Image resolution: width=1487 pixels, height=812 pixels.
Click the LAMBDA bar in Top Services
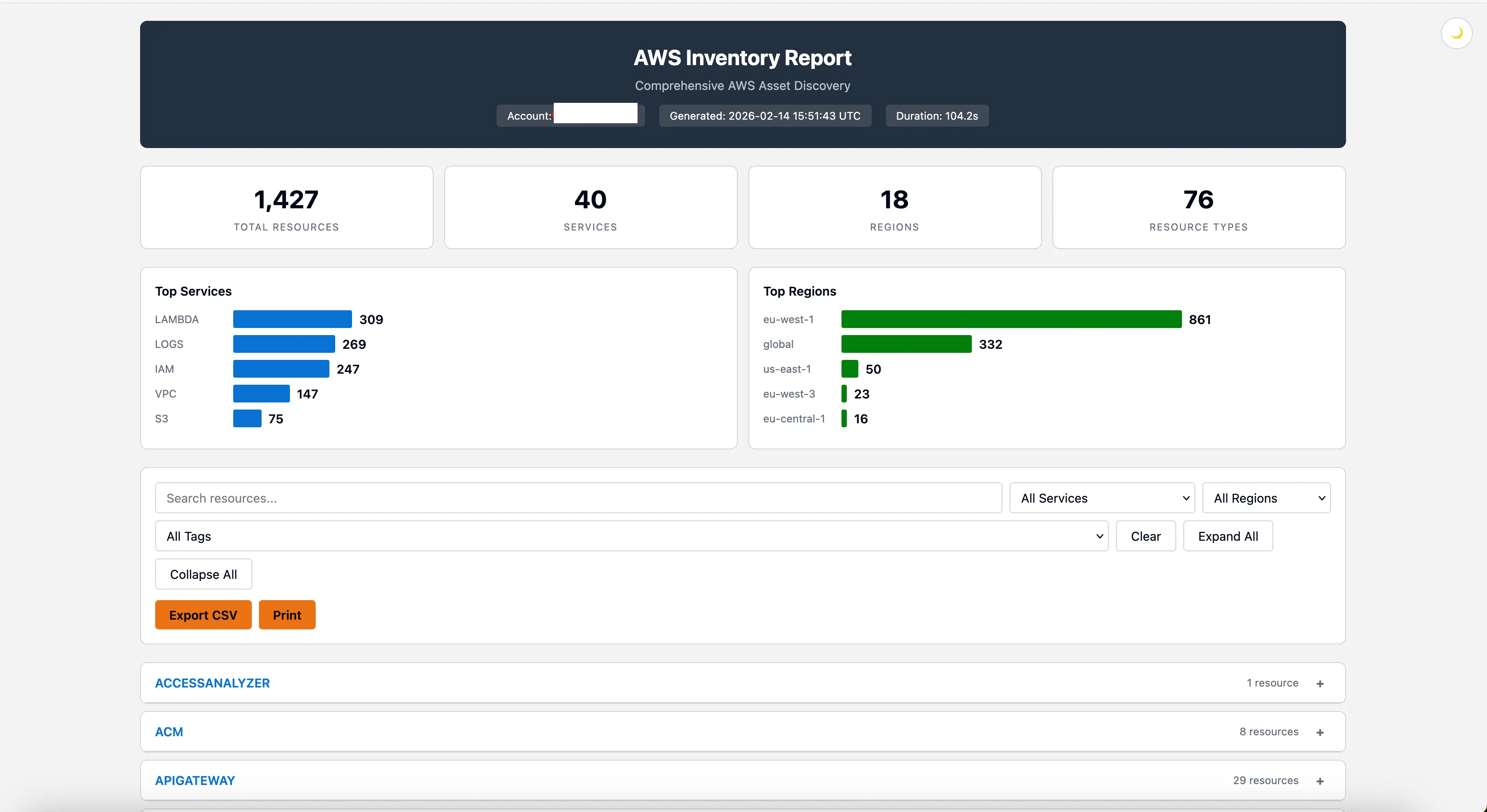click(x=292, y=319)
